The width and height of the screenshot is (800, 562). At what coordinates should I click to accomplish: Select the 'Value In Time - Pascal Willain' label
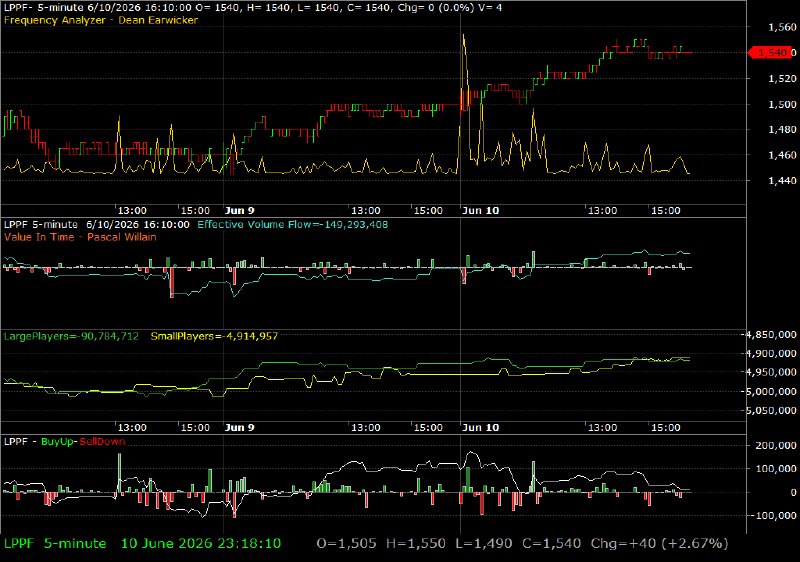tap(80, 237)
